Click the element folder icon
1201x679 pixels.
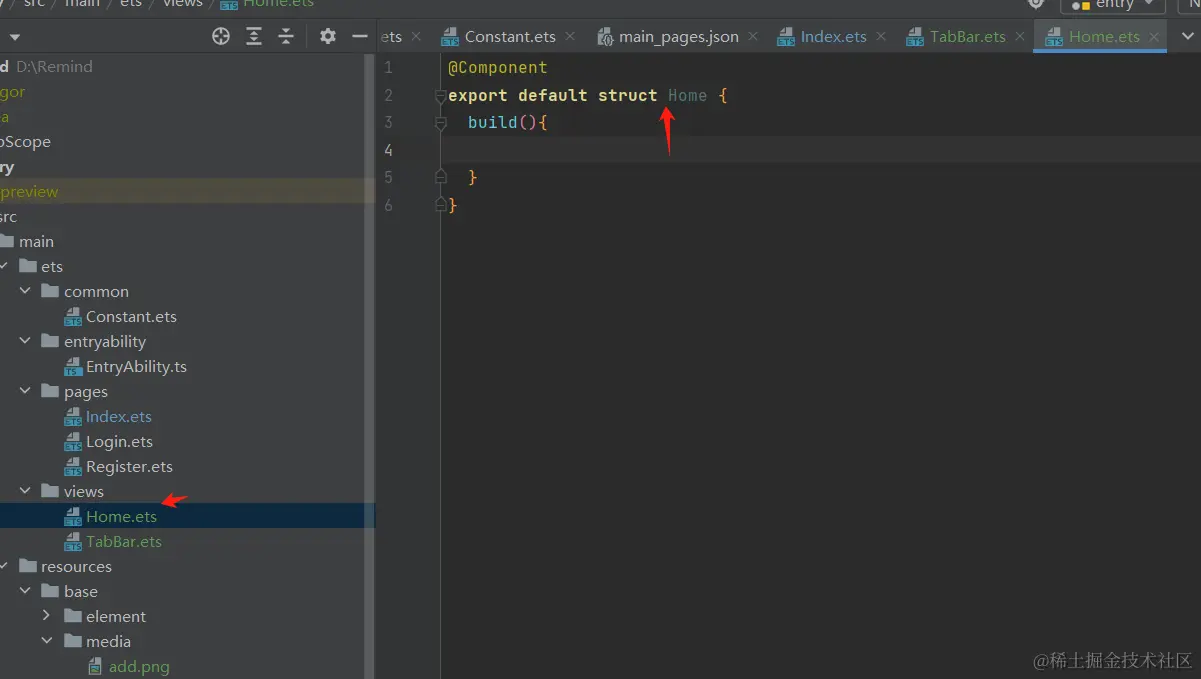72,616
